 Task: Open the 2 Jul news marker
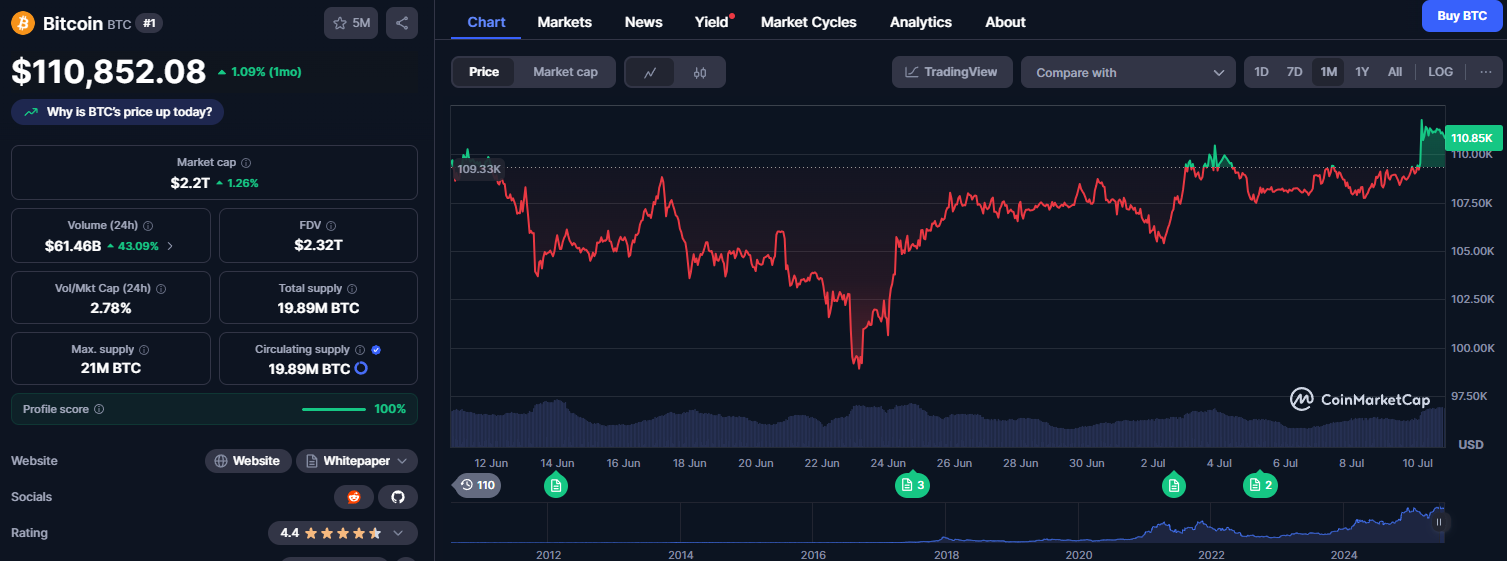coord(1174,486)
